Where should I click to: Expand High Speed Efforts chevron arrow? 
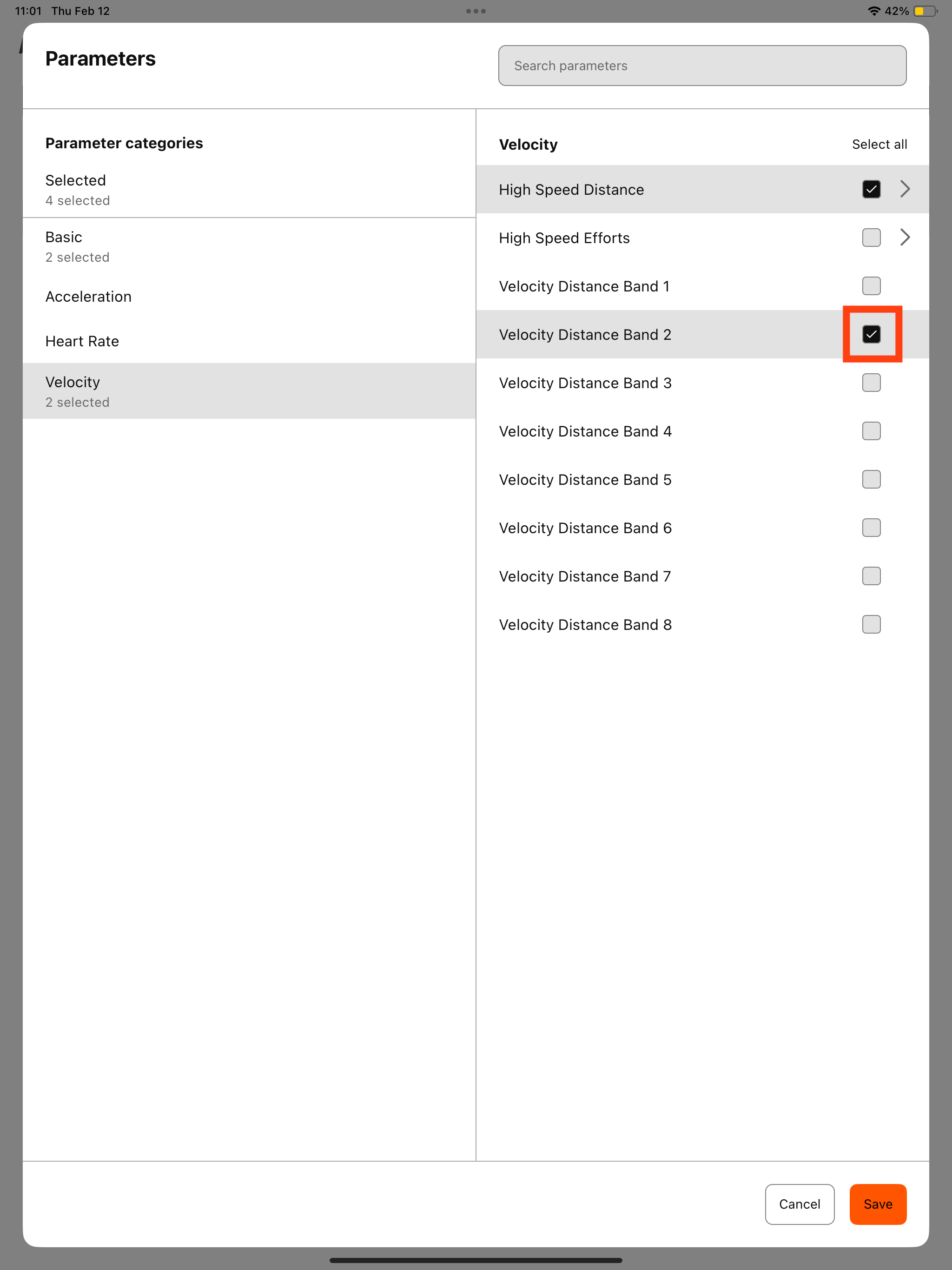[905, 237]
